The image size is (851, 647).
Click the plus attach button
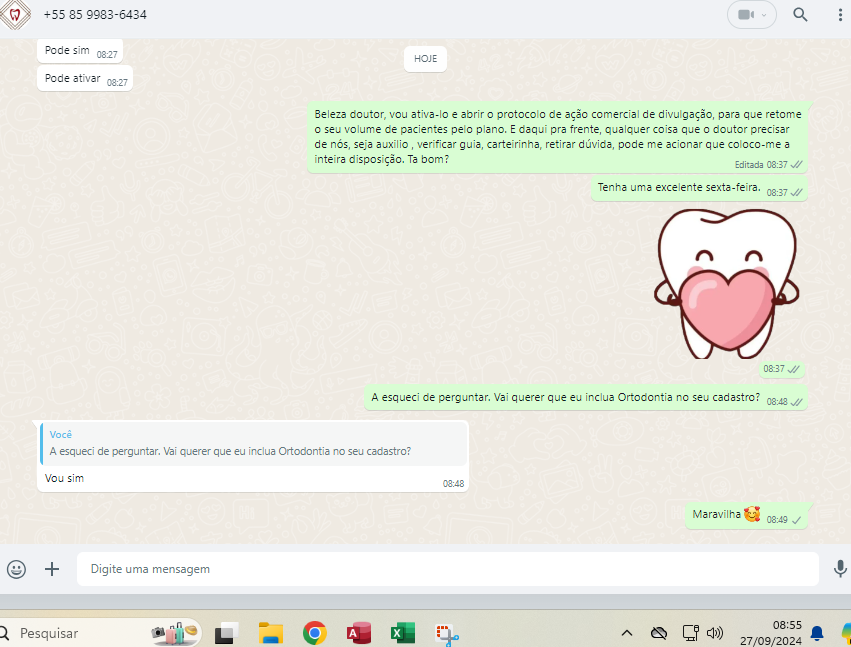(x=52, y=569)
